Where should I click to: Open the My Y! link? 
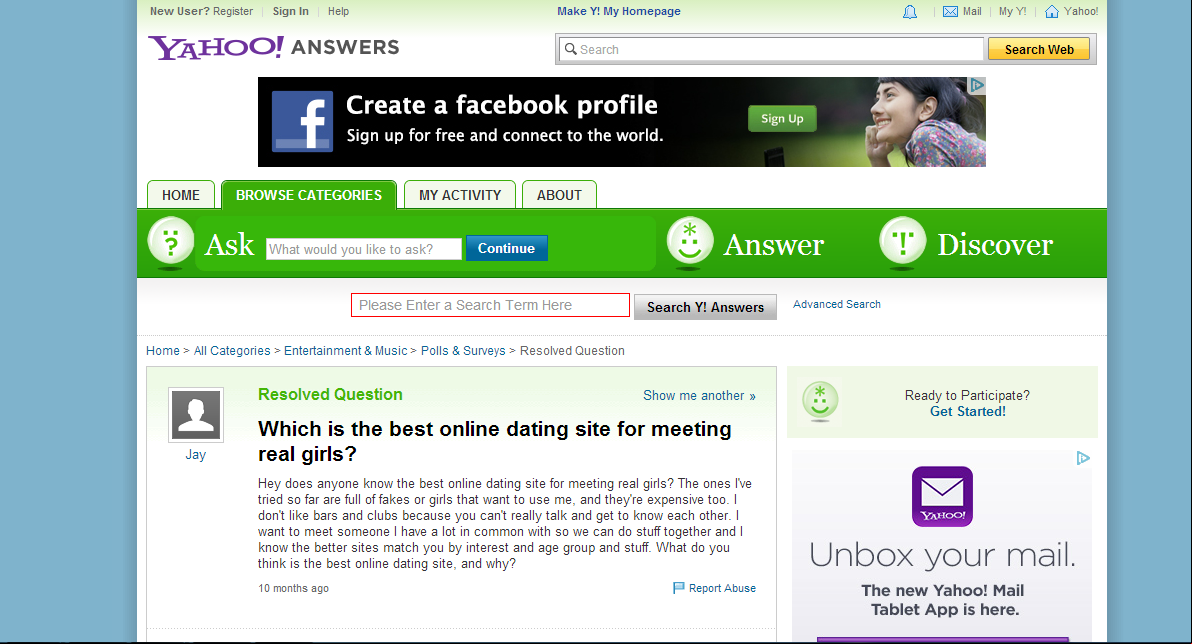(1012, 11)
